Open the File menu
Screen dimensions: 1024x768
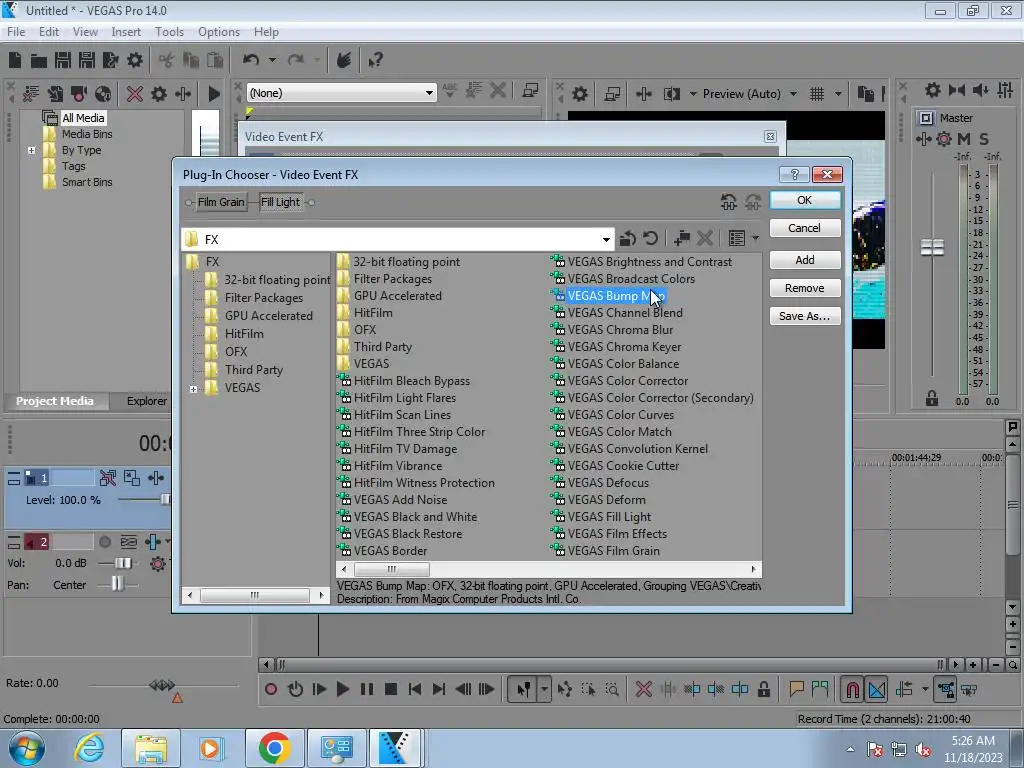(x=16, y=31)
